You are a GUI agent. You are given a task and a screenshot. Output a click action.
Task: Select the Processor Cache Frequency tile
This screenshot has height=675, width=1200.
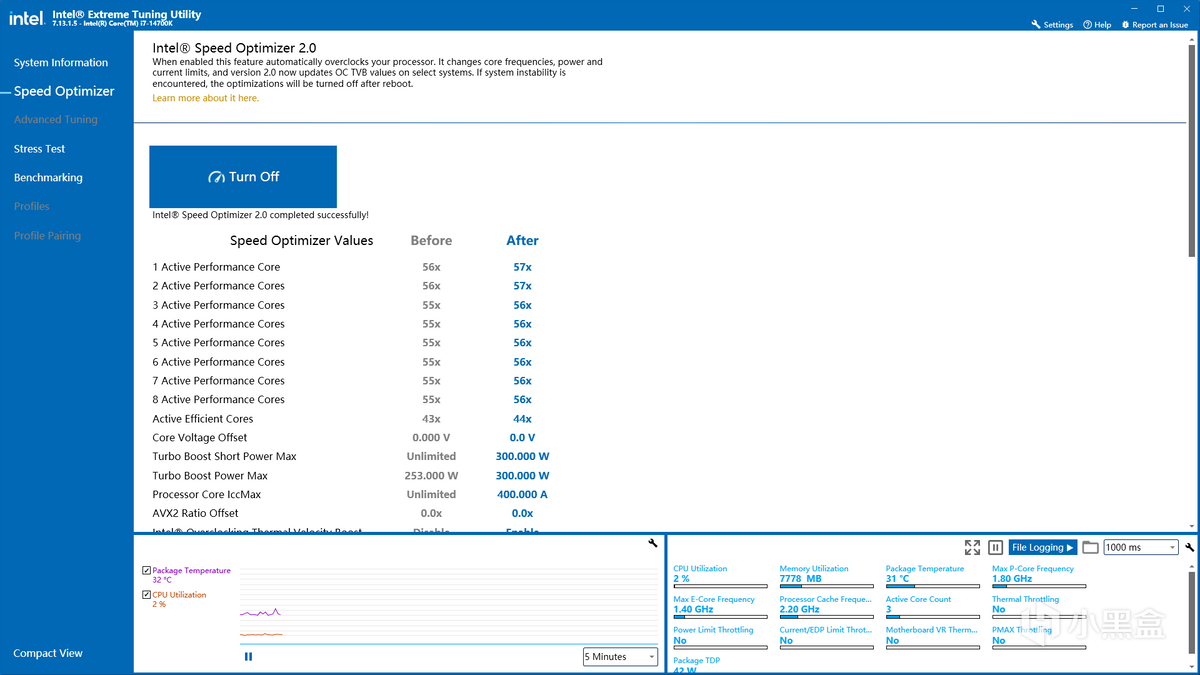[827, 607]
